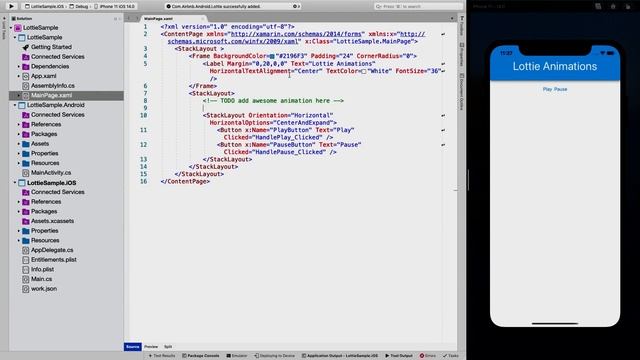
Task: Collapse the LottieSample solution root node
Action: (11, 28)
